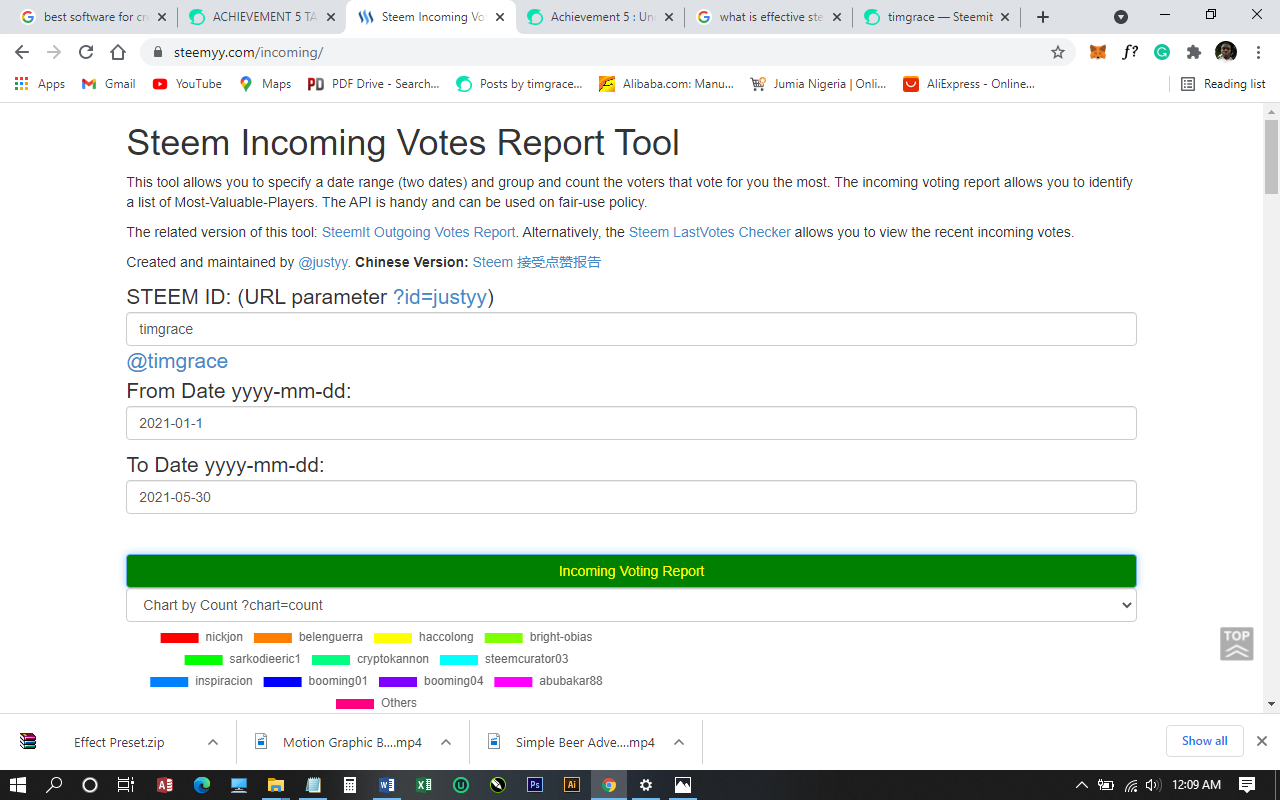Click the red swatch next to nickjon

pyautogui.click(x=177, y=637)
